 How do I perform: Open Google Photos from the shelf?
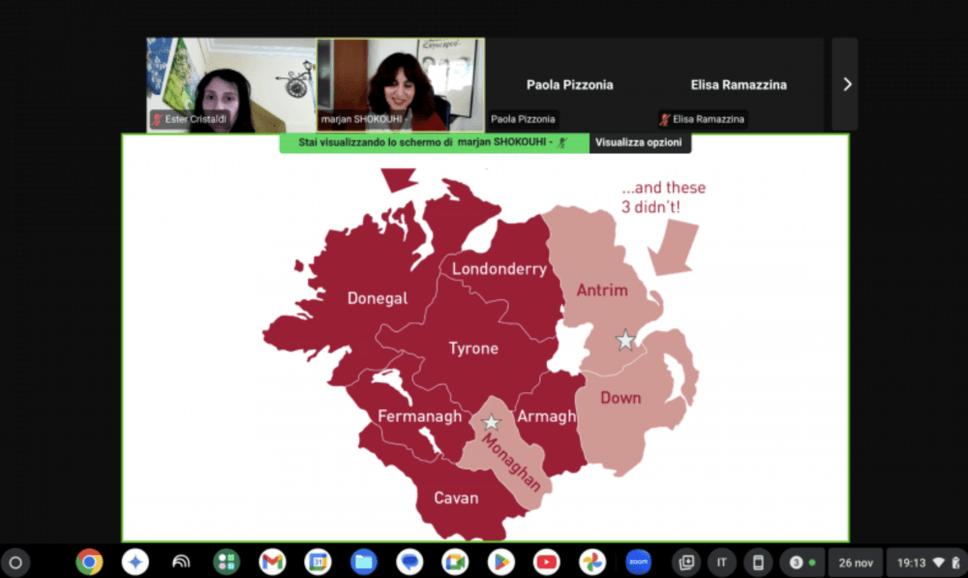pyautogui.click(x=592, y=562)
